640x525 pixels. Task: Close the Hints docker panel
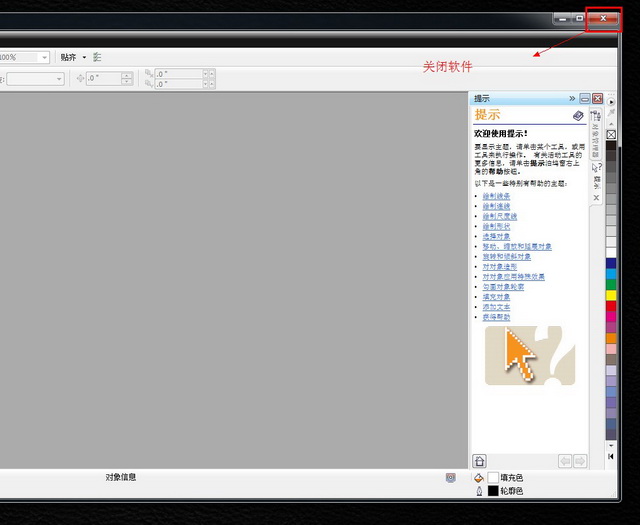597,99
